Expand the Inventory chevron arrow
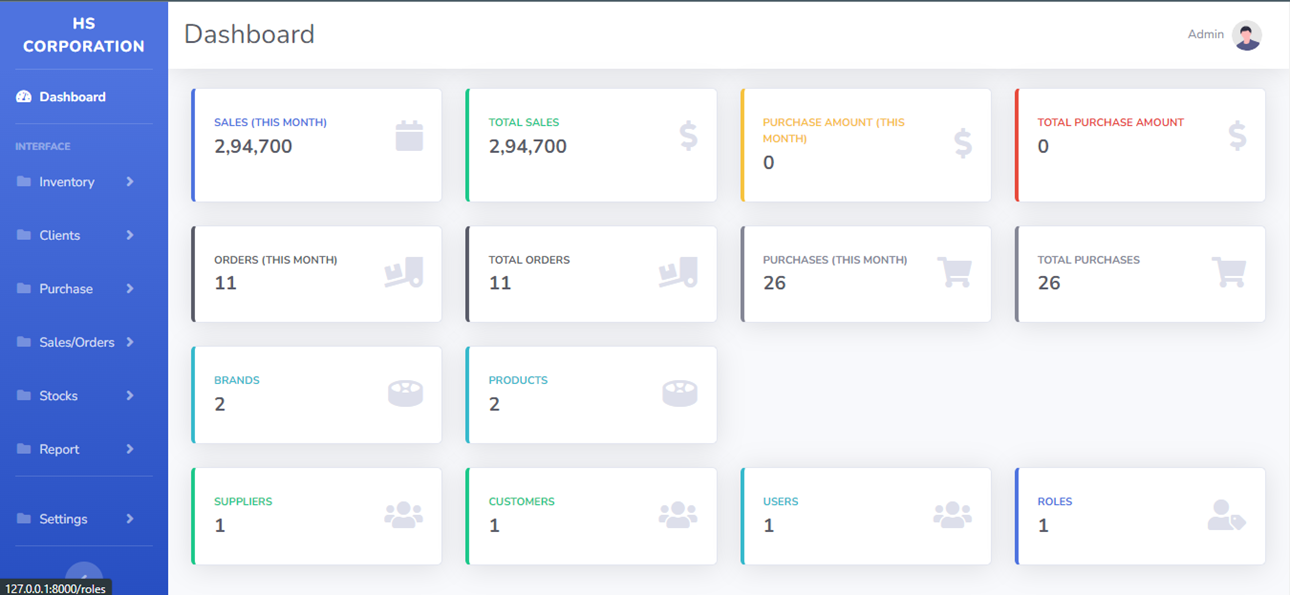The height and width of the screenshot is (595, 1290). pos(130,182)
